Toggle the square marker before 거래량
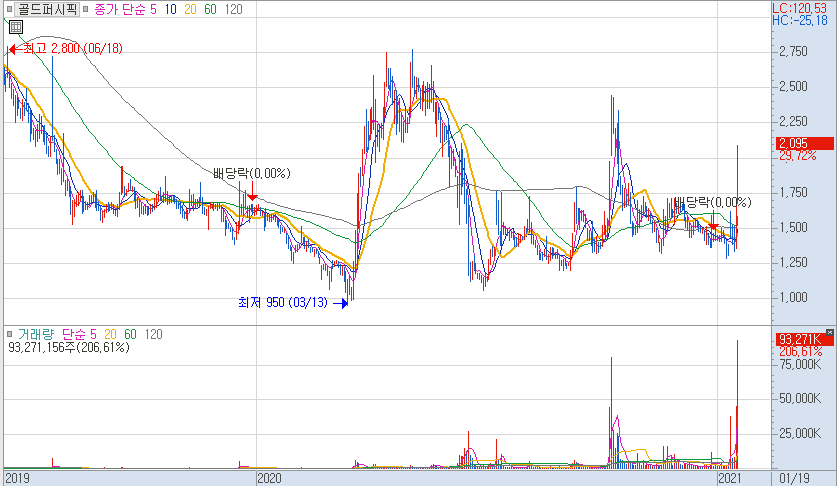The width and height of the screenshot is (837, 486). [x=9, y=334]
